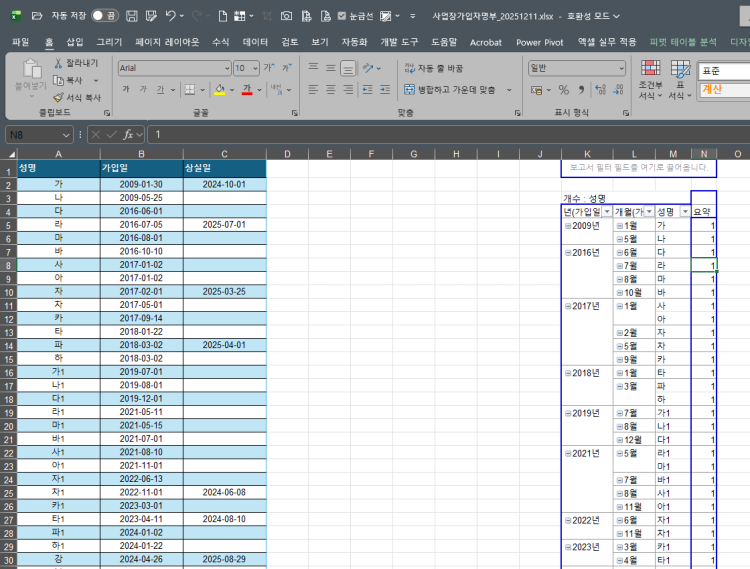The height and width of the screenshot is (569, 750).
Task: Increase font size with 가^ icon
Action: tap(269, 68)
